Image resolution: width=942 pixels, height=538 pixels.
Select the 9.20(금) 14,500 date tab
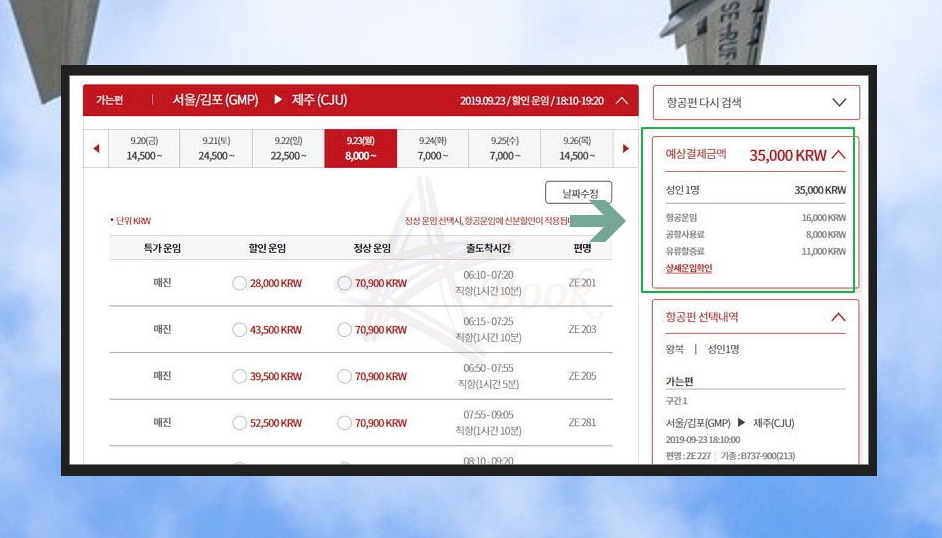pyautogui.click(x=144, y=148)
